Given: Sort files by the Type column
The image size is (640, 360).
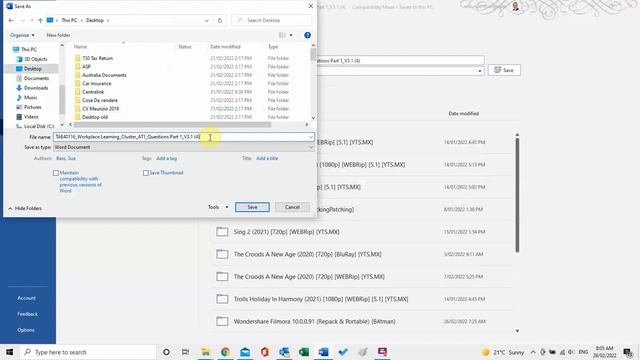Looking at the screenshot, I should [273, 47].
